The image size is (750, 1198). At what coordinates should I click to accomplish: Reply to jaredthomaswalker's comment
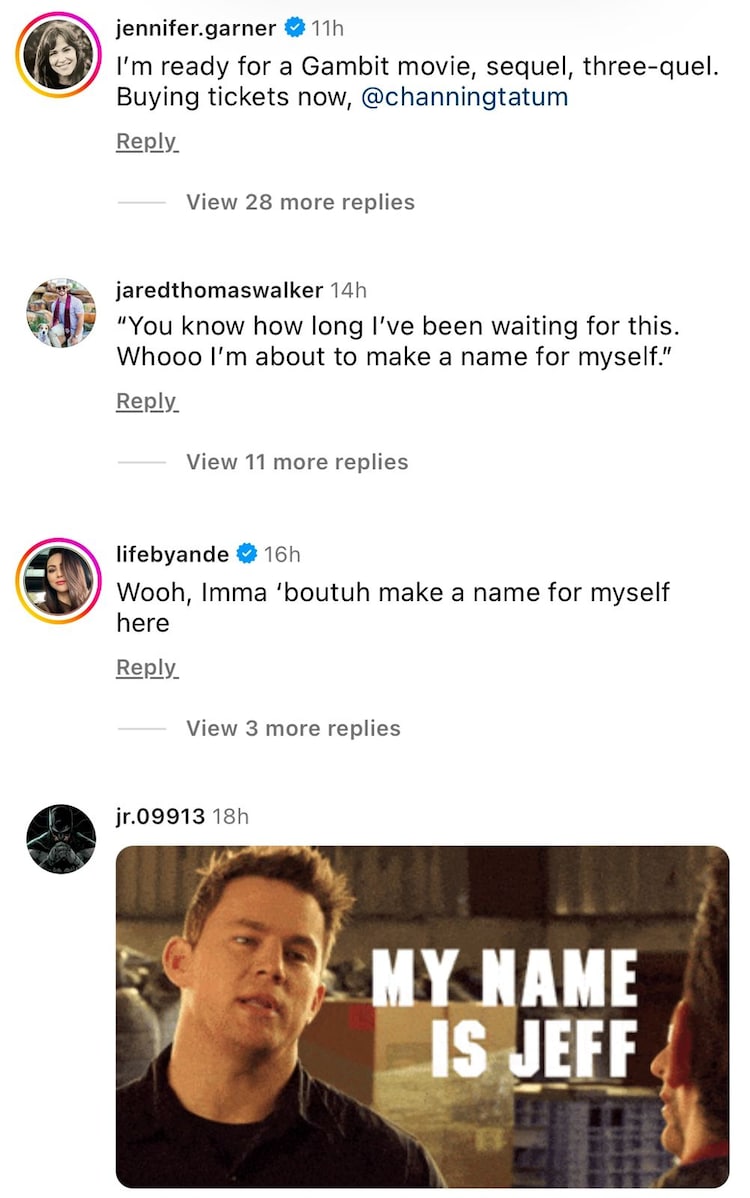(x=146, y=400)
